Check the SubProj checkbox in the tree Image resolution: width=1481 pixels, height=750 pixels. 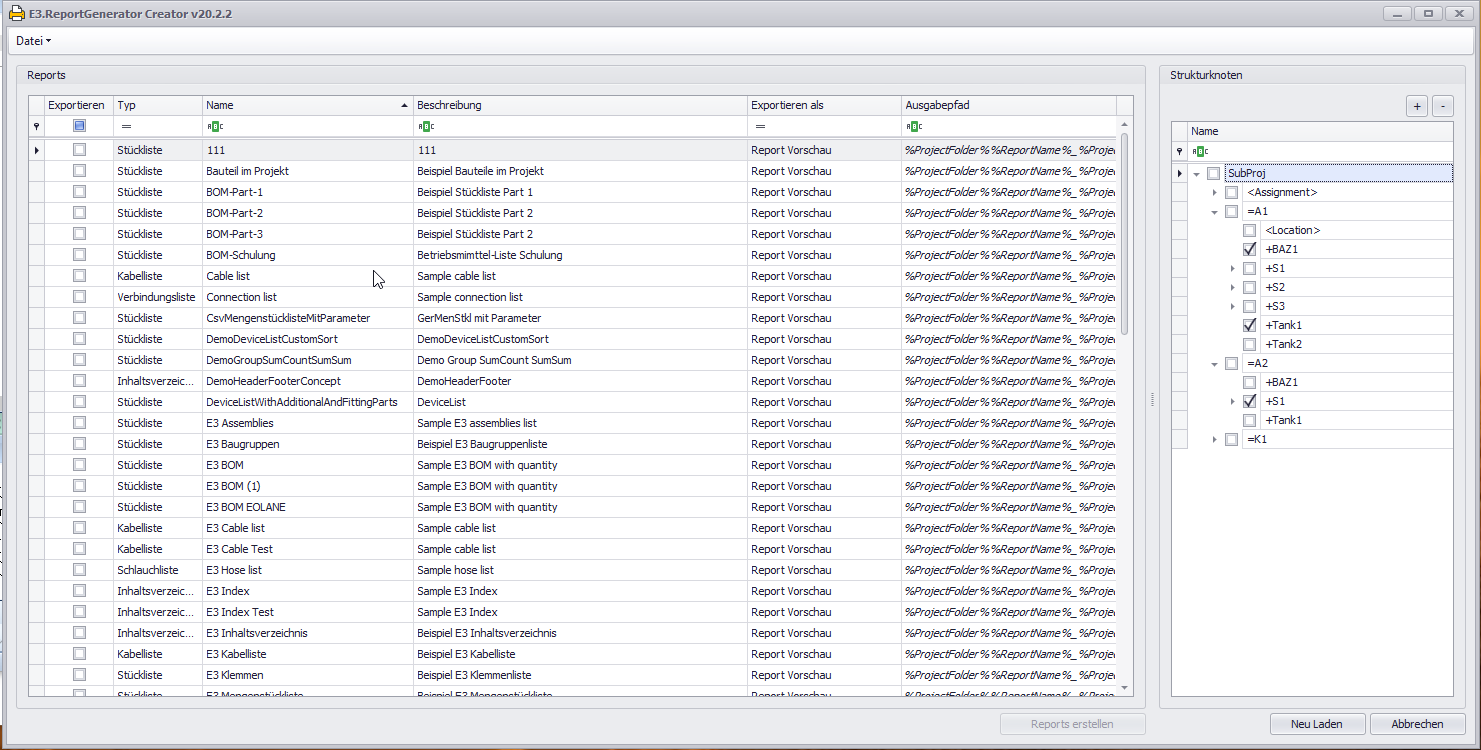pos(1214,172)
